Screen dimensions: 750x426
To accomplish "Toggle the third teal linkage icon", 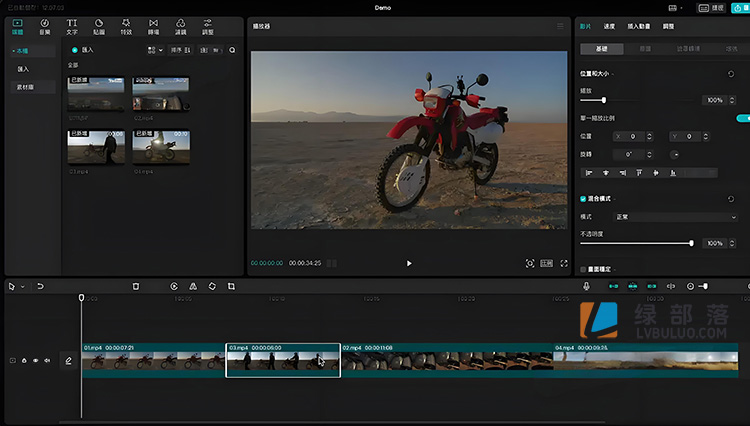I will point(651,286).
